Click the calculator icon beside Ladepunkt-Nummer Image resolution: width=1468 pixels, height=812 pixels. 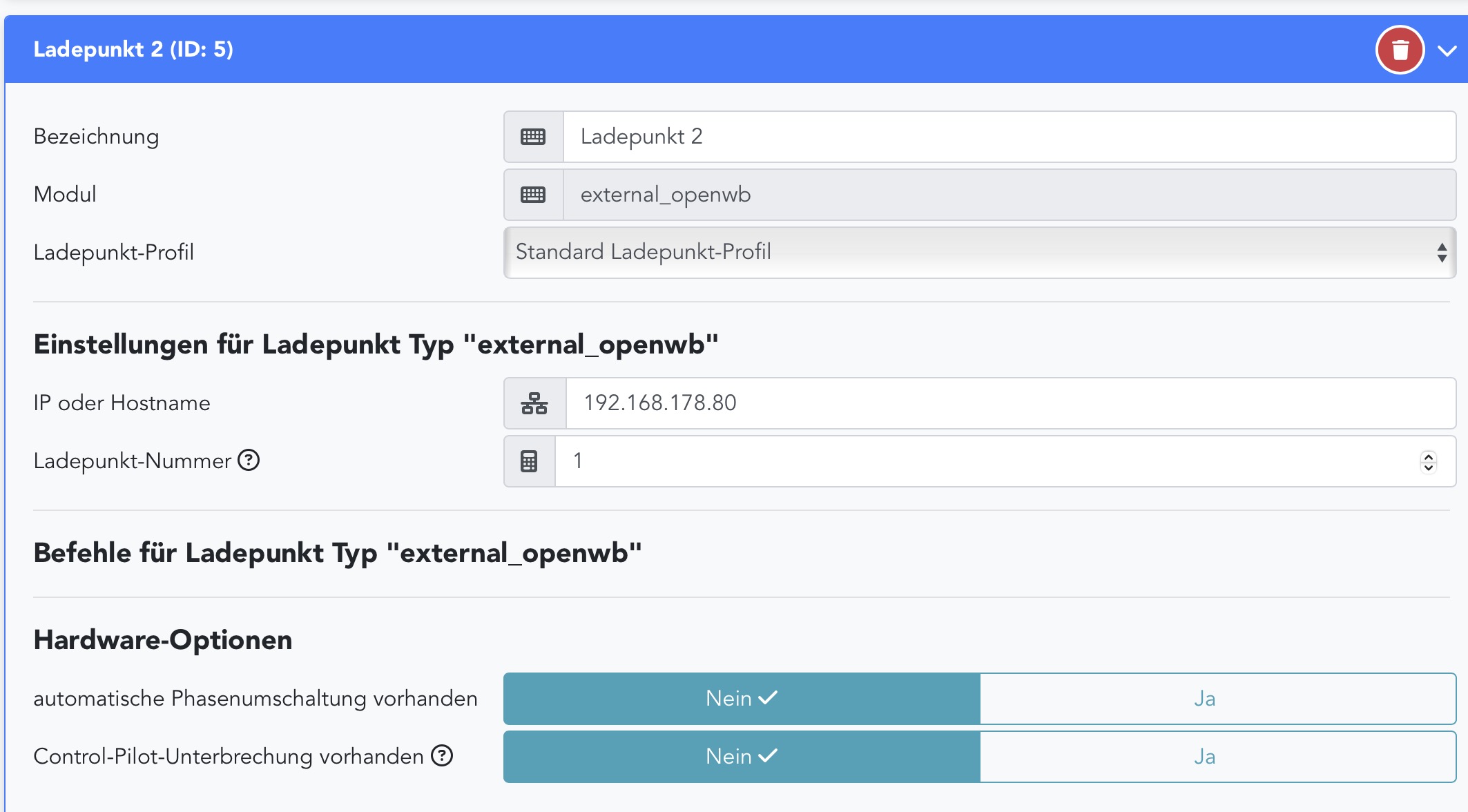pyautogui.click(x=529, y=461)
